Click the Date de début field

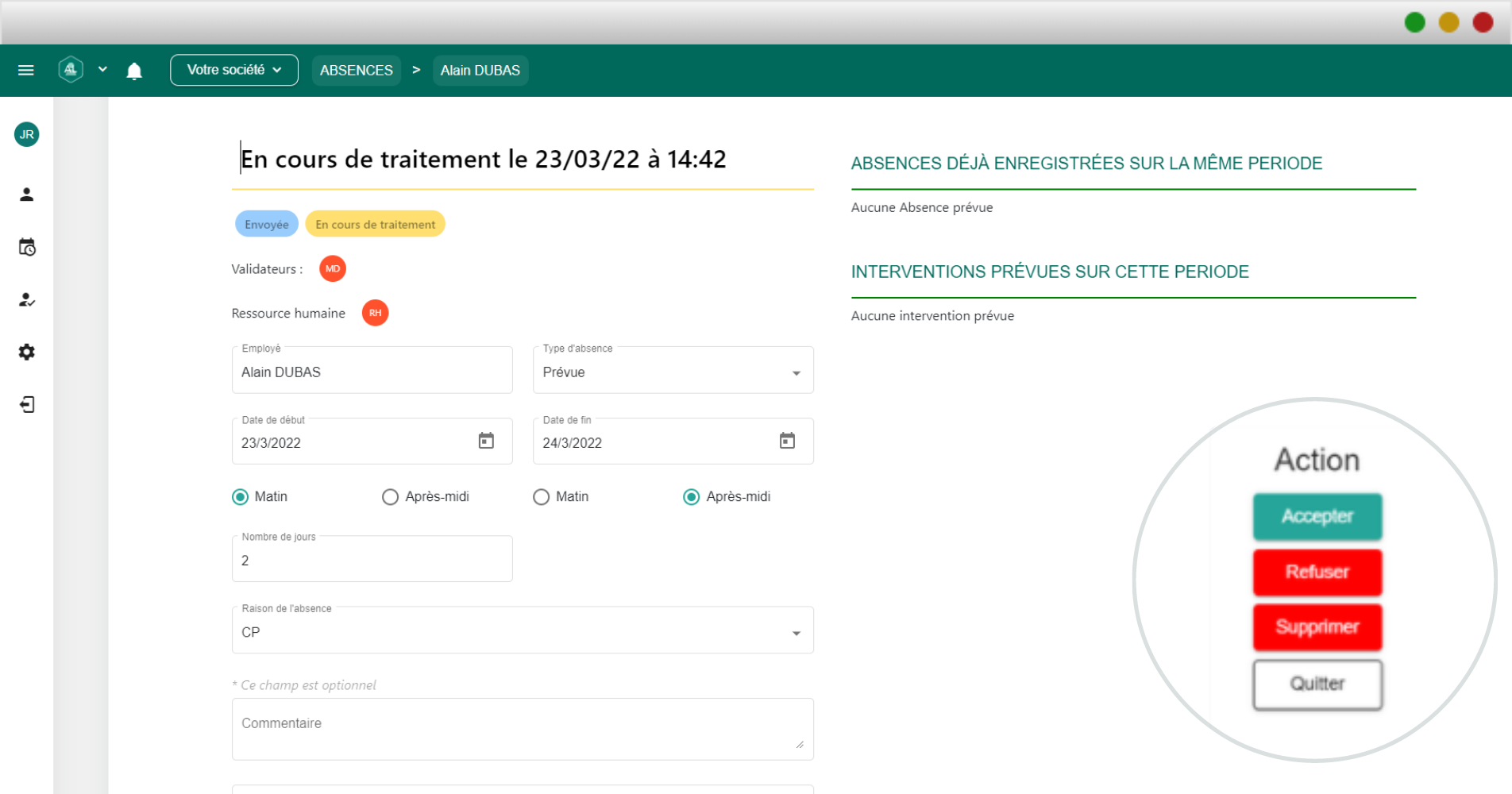pos(372,441)
